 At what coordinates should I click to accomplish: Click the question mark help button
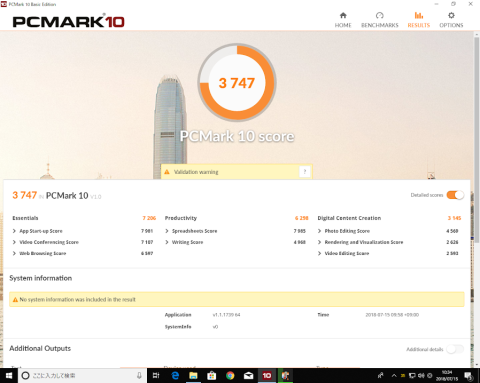point(305,172)
